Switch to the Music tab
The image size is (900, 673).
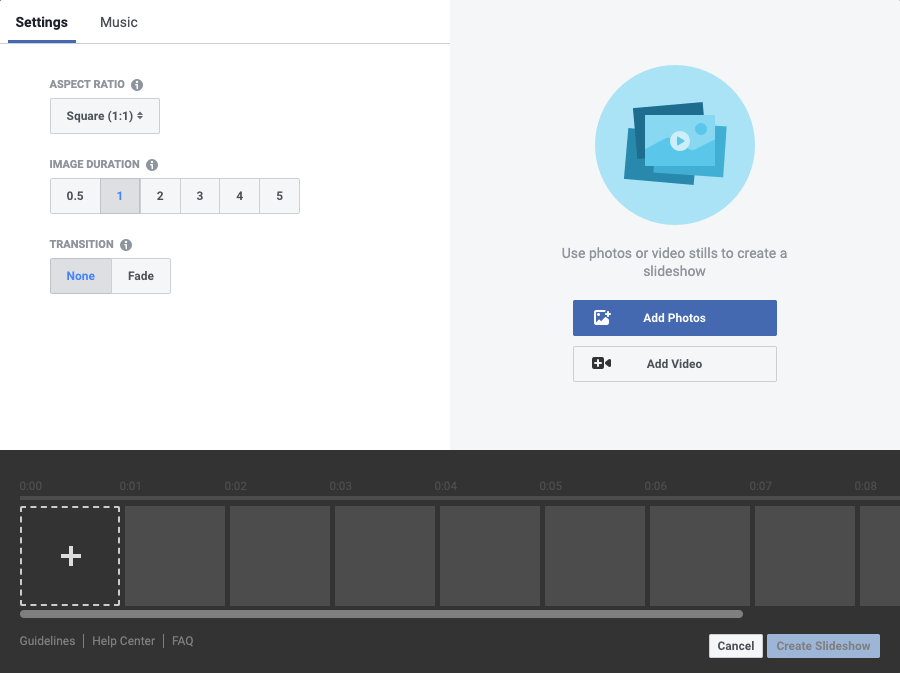pyautogui.click(x=119, y=22)
